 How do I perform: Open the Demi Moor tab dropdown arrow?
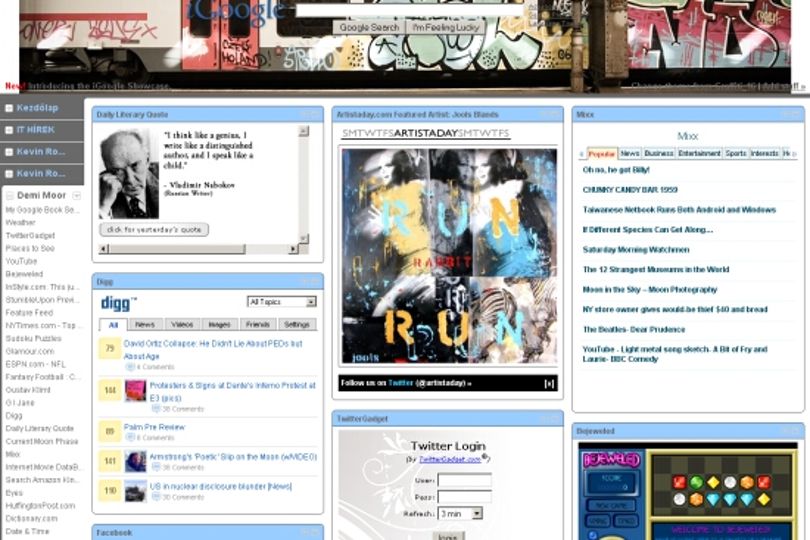[76, 195]
